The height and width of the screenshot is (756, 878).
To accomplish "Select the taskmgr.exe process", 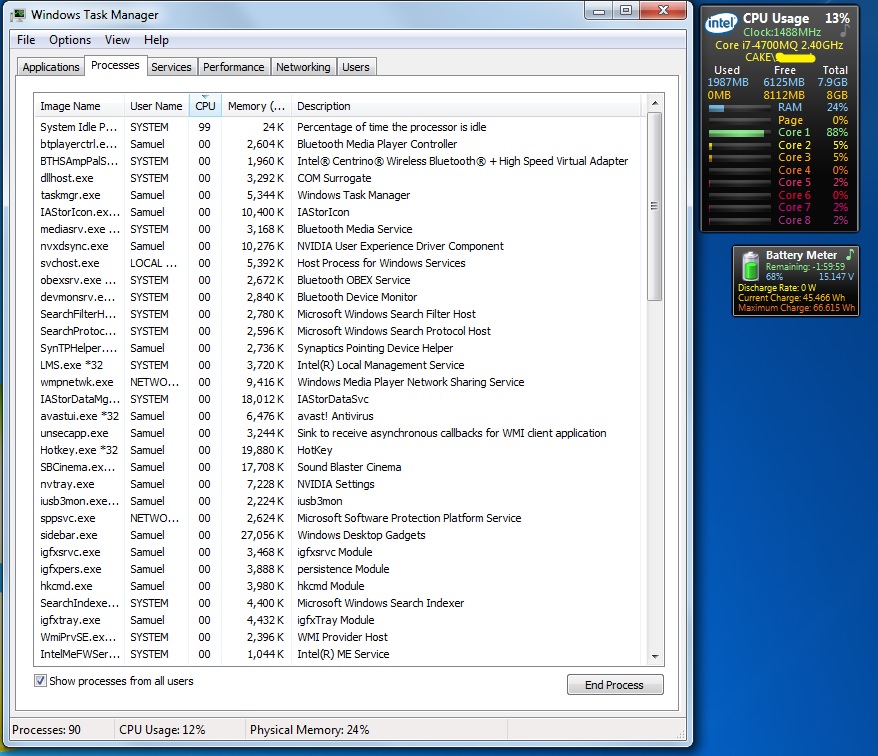I will (338, 195).
